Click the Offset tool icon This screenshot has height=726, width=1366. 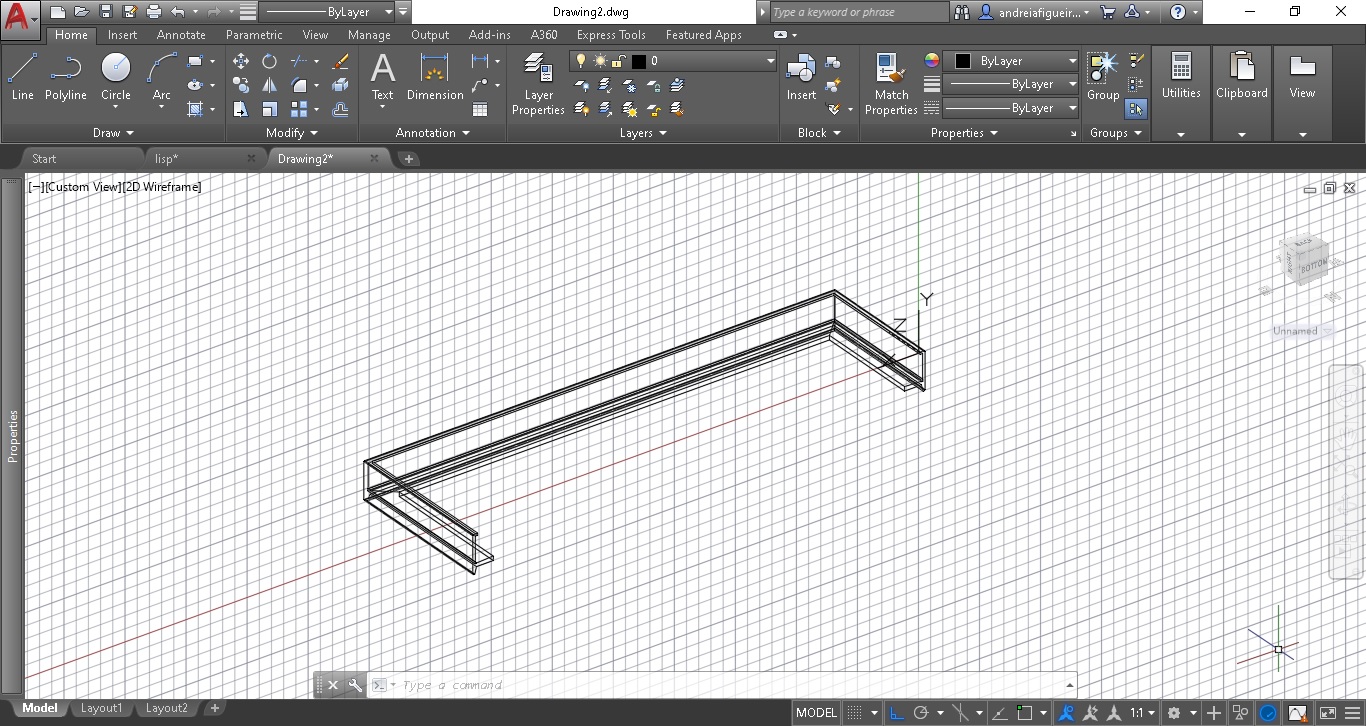[x=340, y=109]
